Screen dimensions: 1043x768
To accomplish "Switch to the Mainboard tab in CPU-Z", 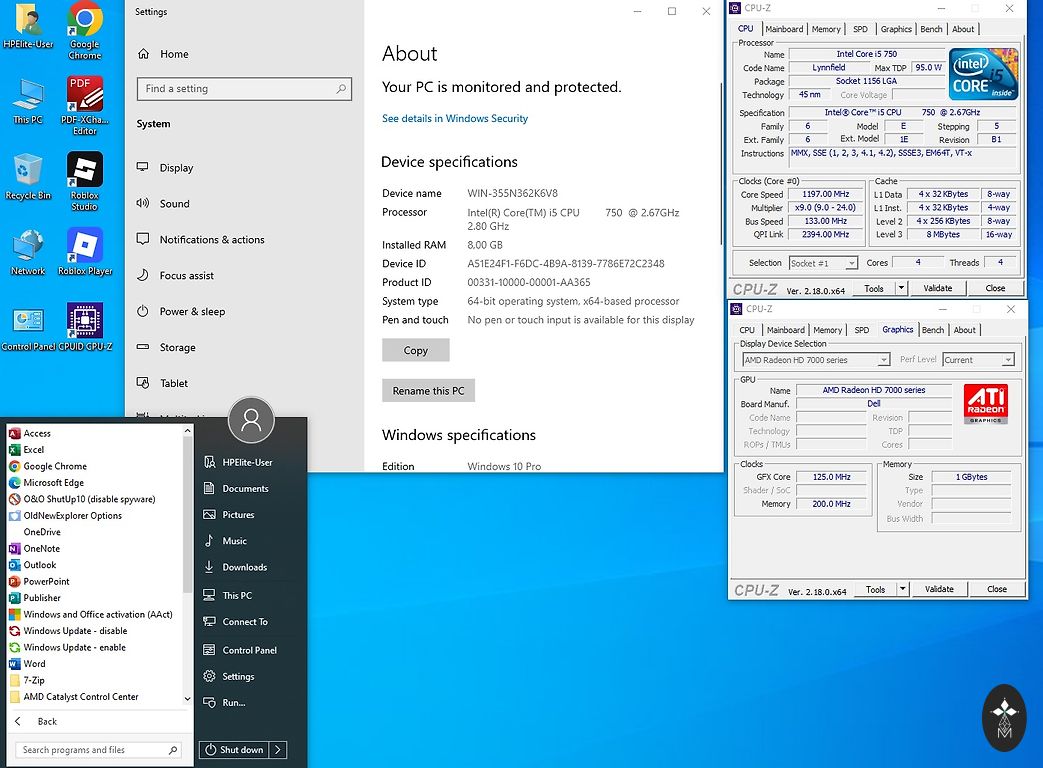I will [x=784, y=29].
